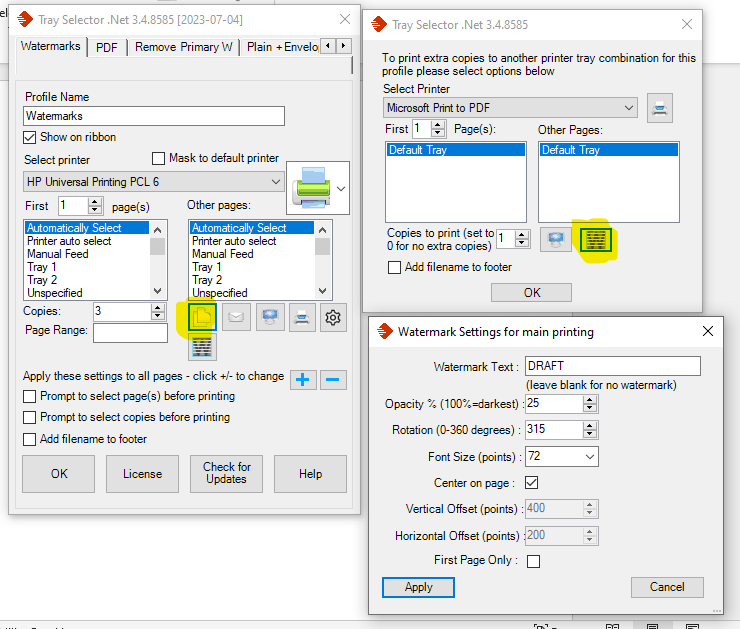Switch to the PDF tab
740x629 pixels.
click(106, 47)
